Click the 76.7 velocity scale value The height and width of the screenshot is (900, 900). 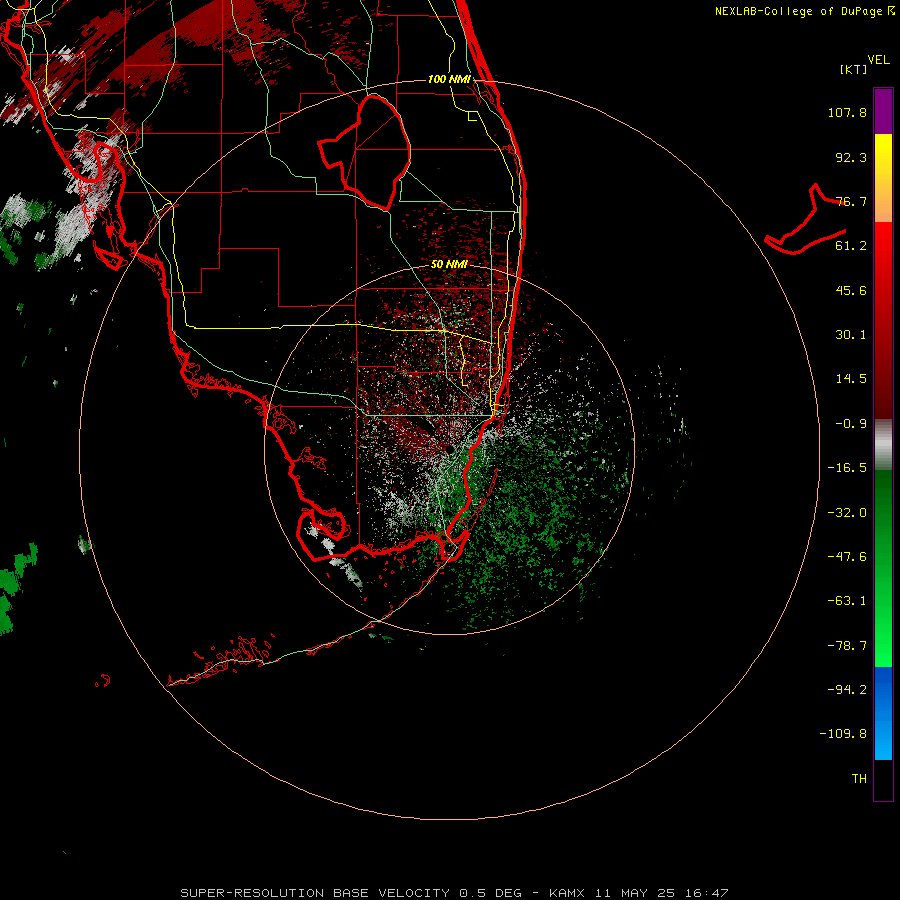(x=851, y=201)
